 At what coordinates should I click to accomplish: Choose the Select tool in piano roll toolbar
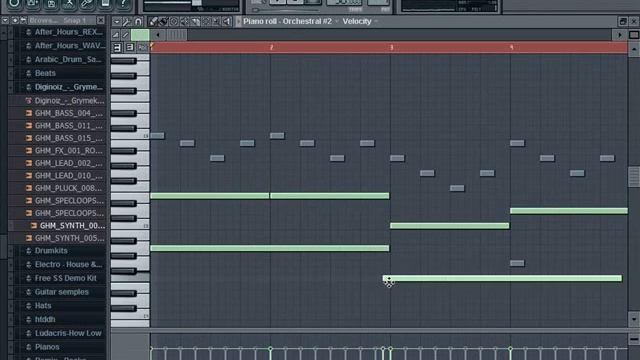click(206, 21)
